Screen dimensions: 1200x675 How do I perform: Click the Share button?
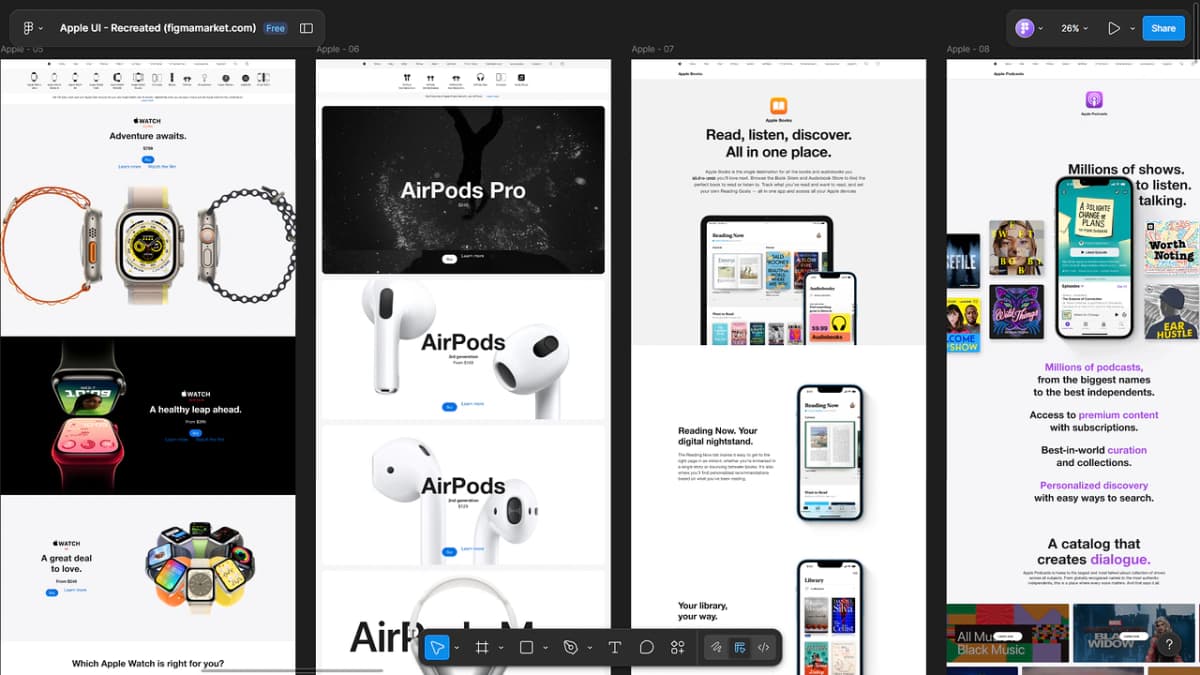(1163, 28)
